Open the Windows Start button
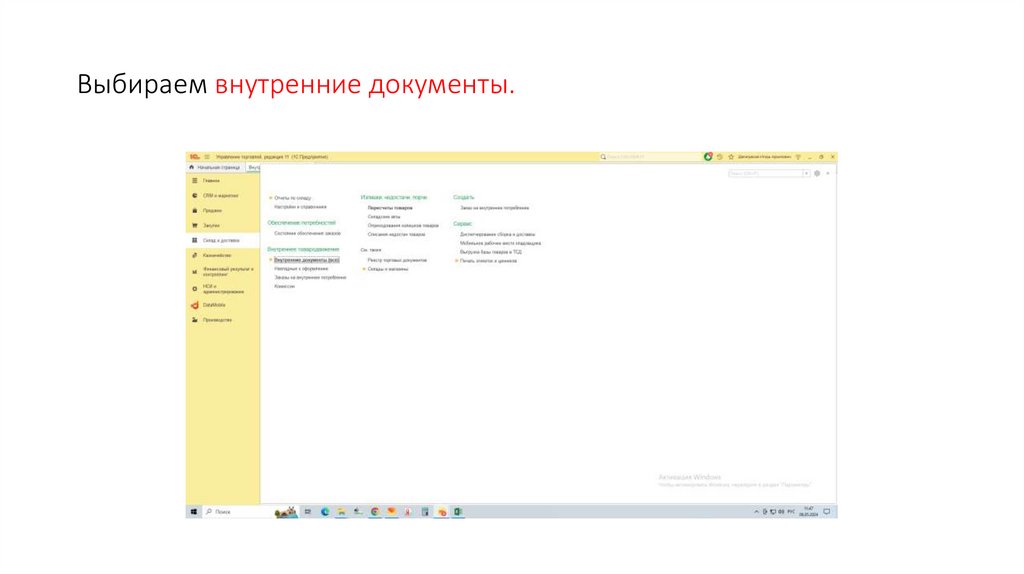This screenshot has height=574, width=1024. 194,512
